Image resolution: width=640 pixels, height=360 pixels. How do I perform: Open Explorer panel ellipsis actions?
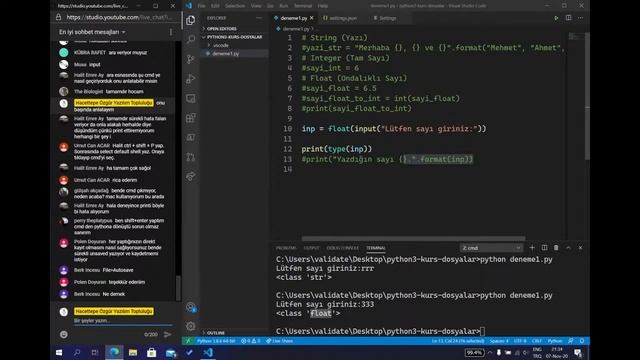click(259, 18)
